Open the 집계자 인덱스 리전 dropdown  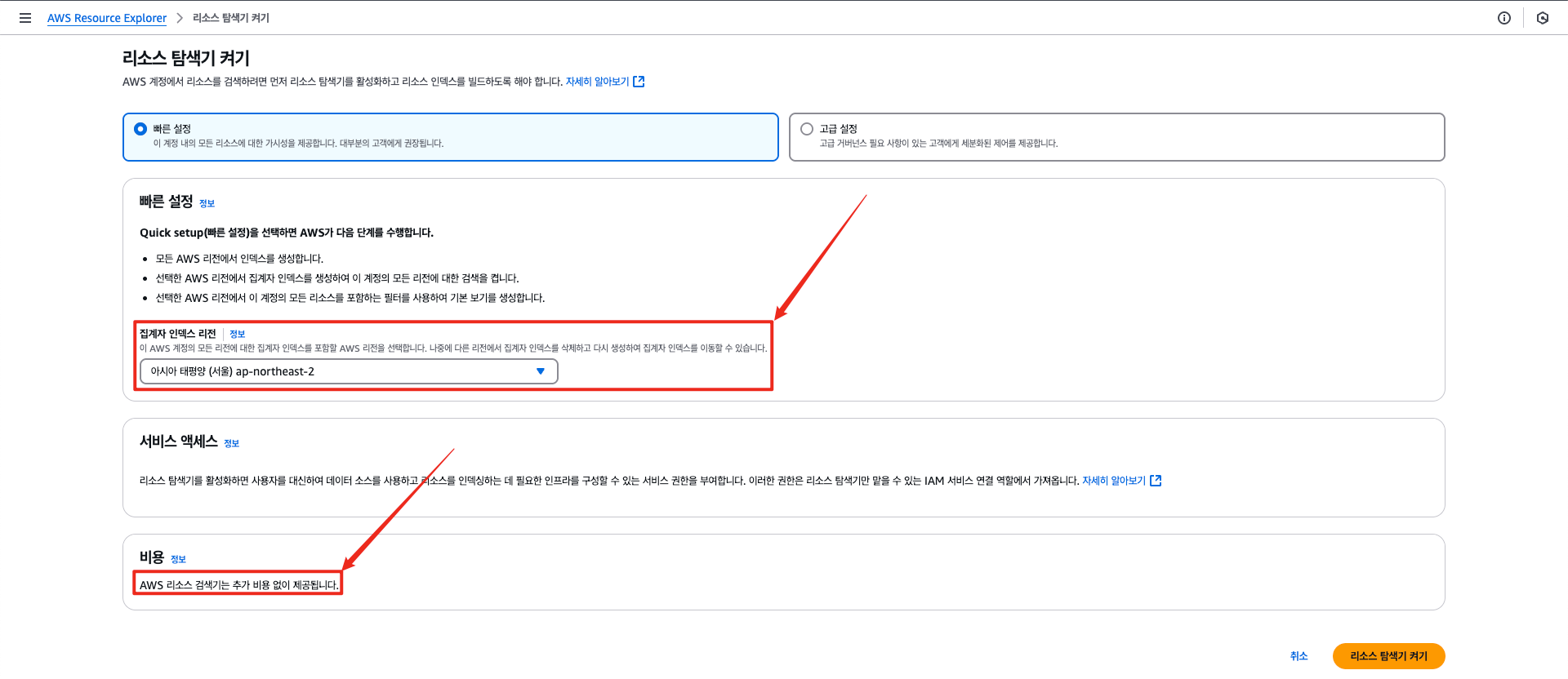click(349, 371)
